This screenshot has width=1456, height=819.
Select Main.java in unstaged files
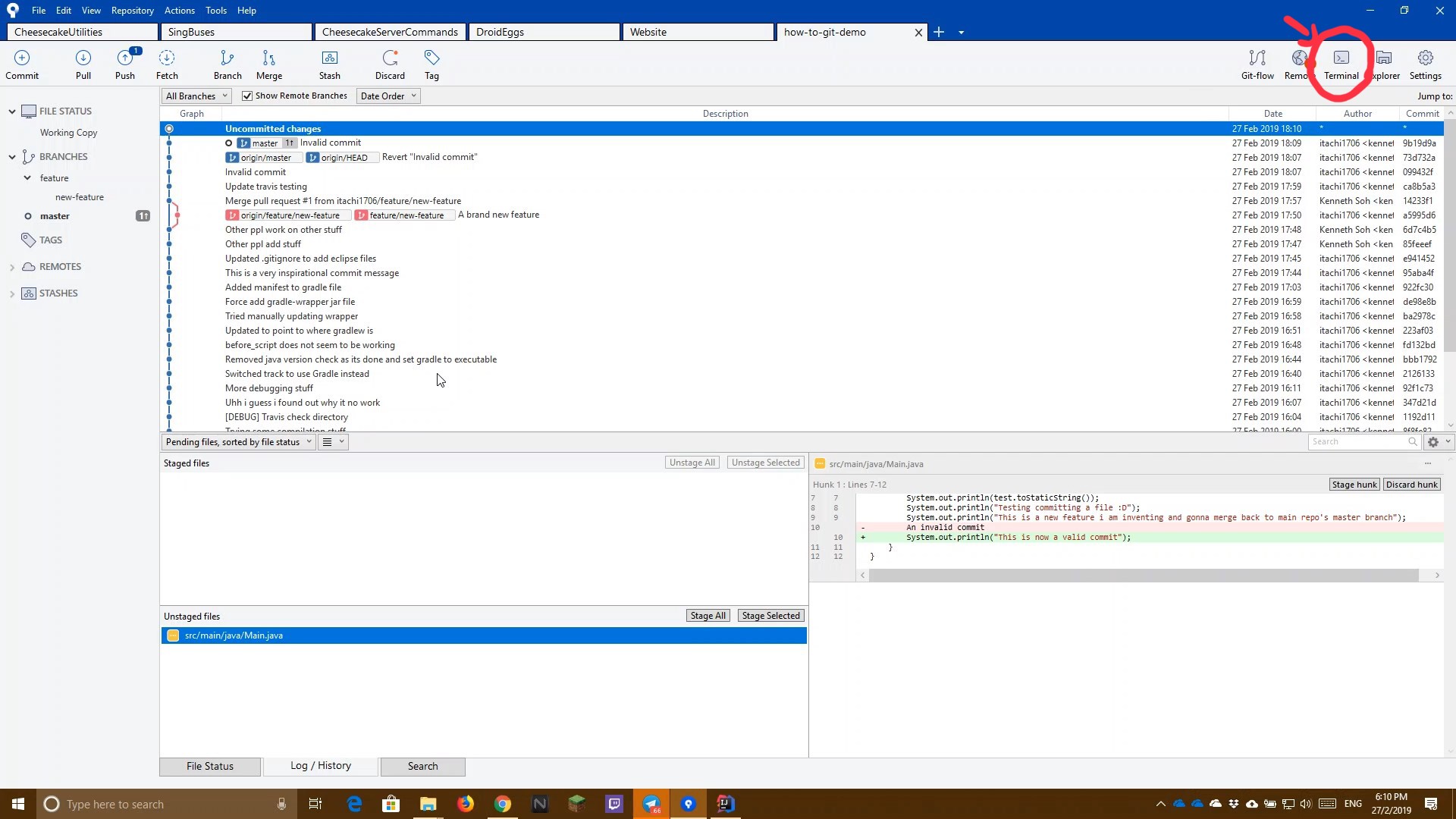tap(234, 635)
